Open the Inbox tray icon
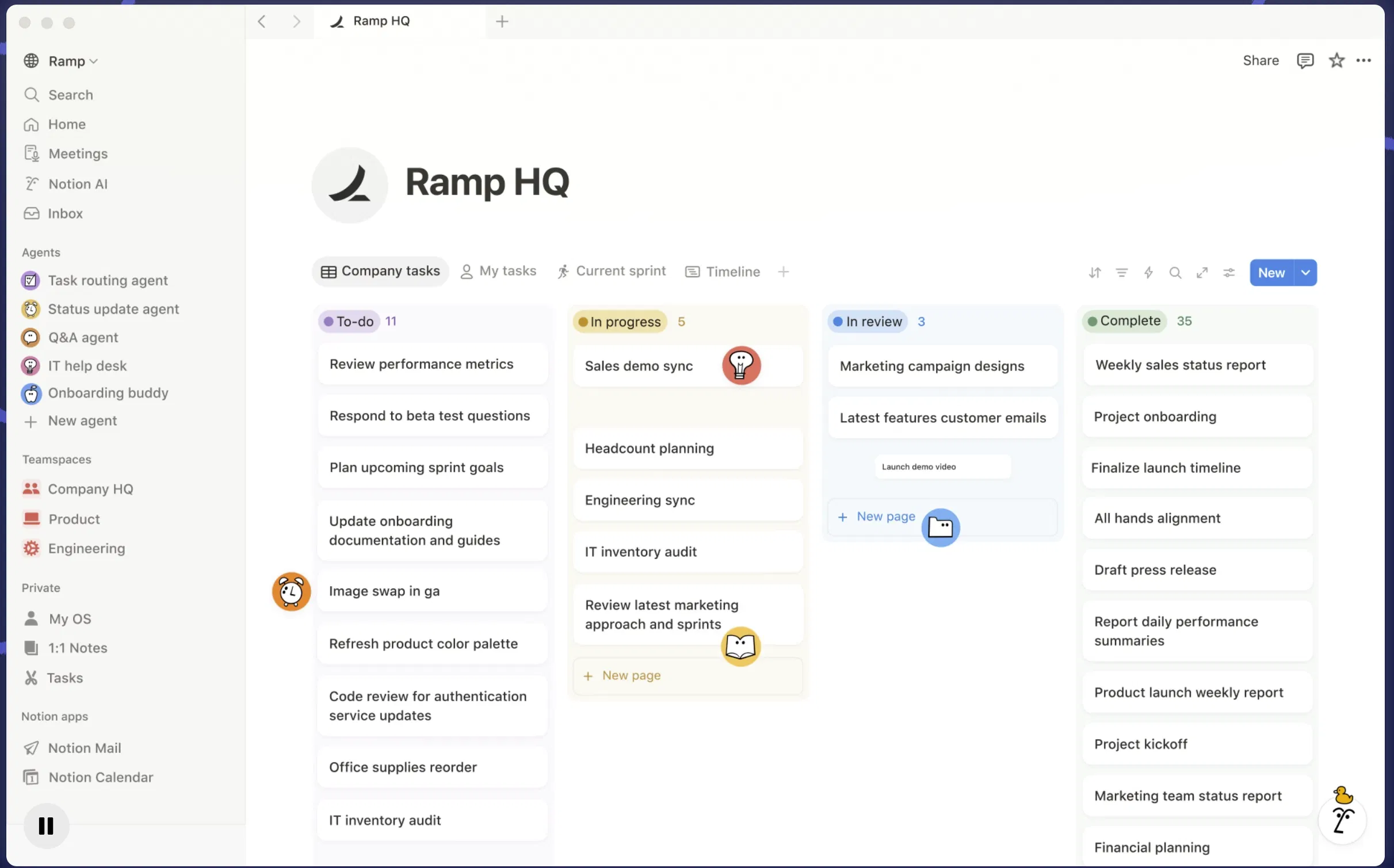The image size is (1394, 868). [31, 213]
